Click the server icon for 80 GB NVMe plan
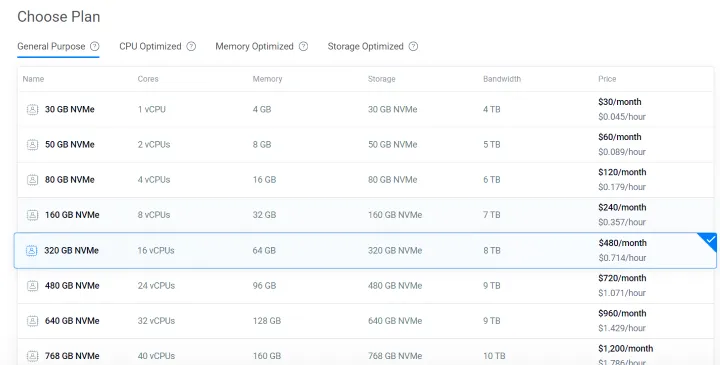This screenshot has width=720, height=365. (x=32, y=180)
